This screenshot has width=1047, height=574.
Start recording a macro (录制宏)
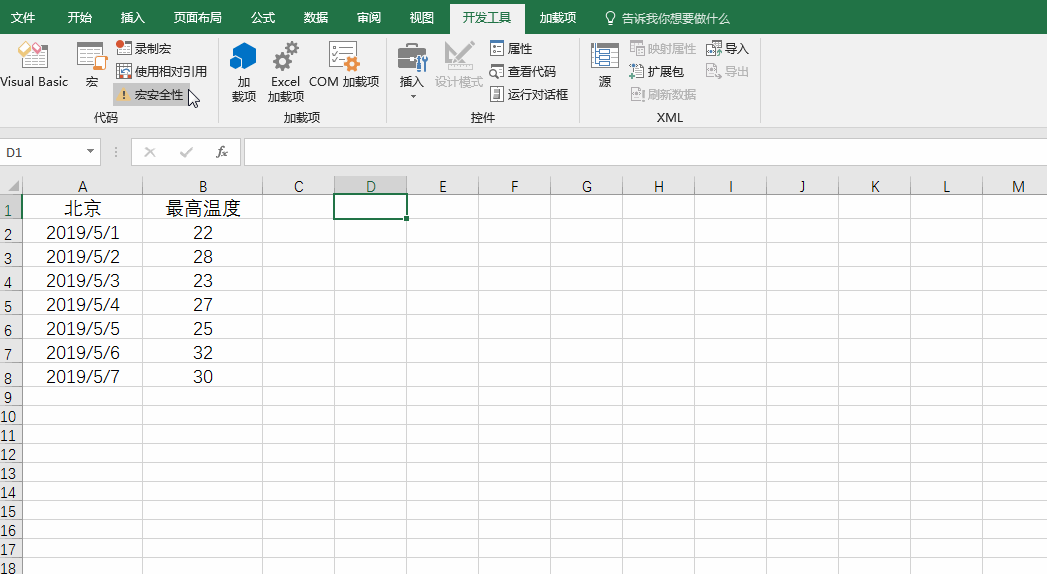[x=144, y=48]
